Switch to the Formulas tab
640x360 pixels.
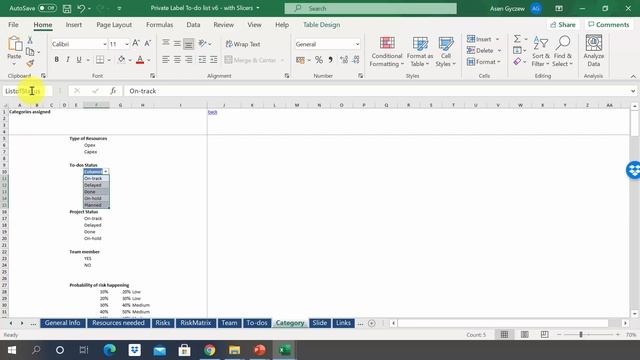point(159,24)
